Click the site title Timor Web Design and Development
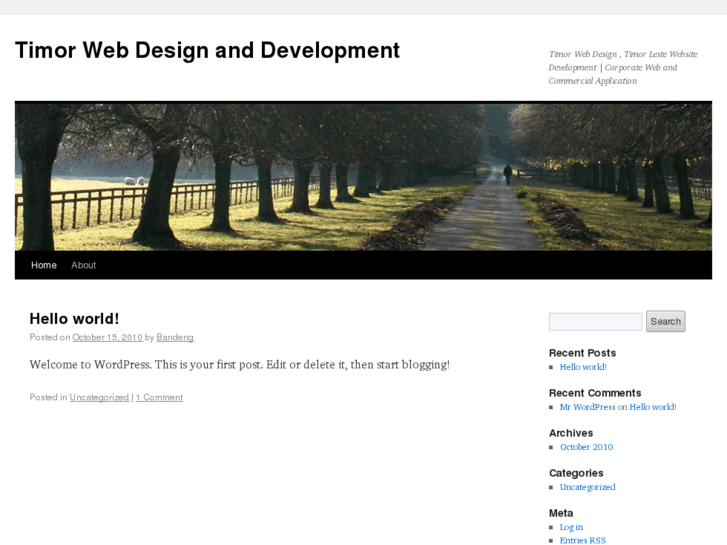This screenshot has width=727, height=545. tap(207, 50)
